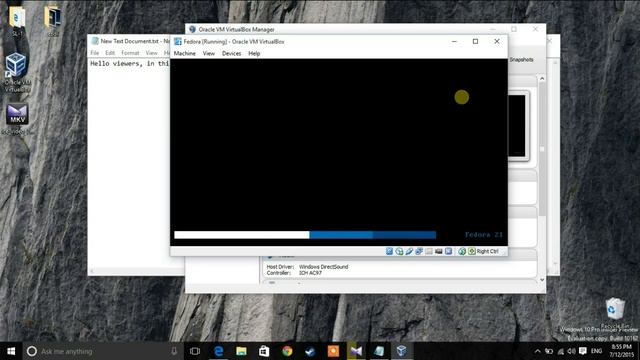Click the 'ICH AC97' controller value
The image size is (640, 360).
point(310,273)
